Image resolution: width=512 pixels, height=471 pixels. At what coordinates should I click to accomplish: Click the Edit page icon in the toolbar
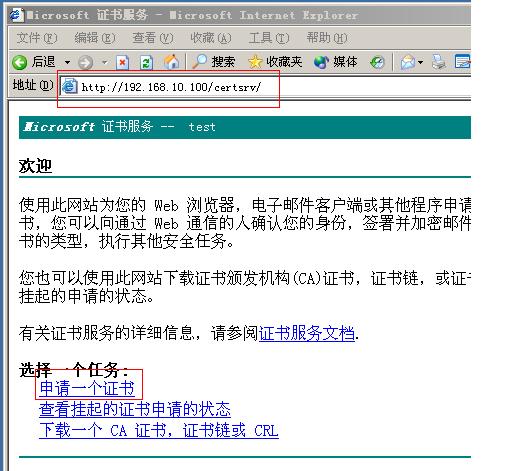pos(463,62)
